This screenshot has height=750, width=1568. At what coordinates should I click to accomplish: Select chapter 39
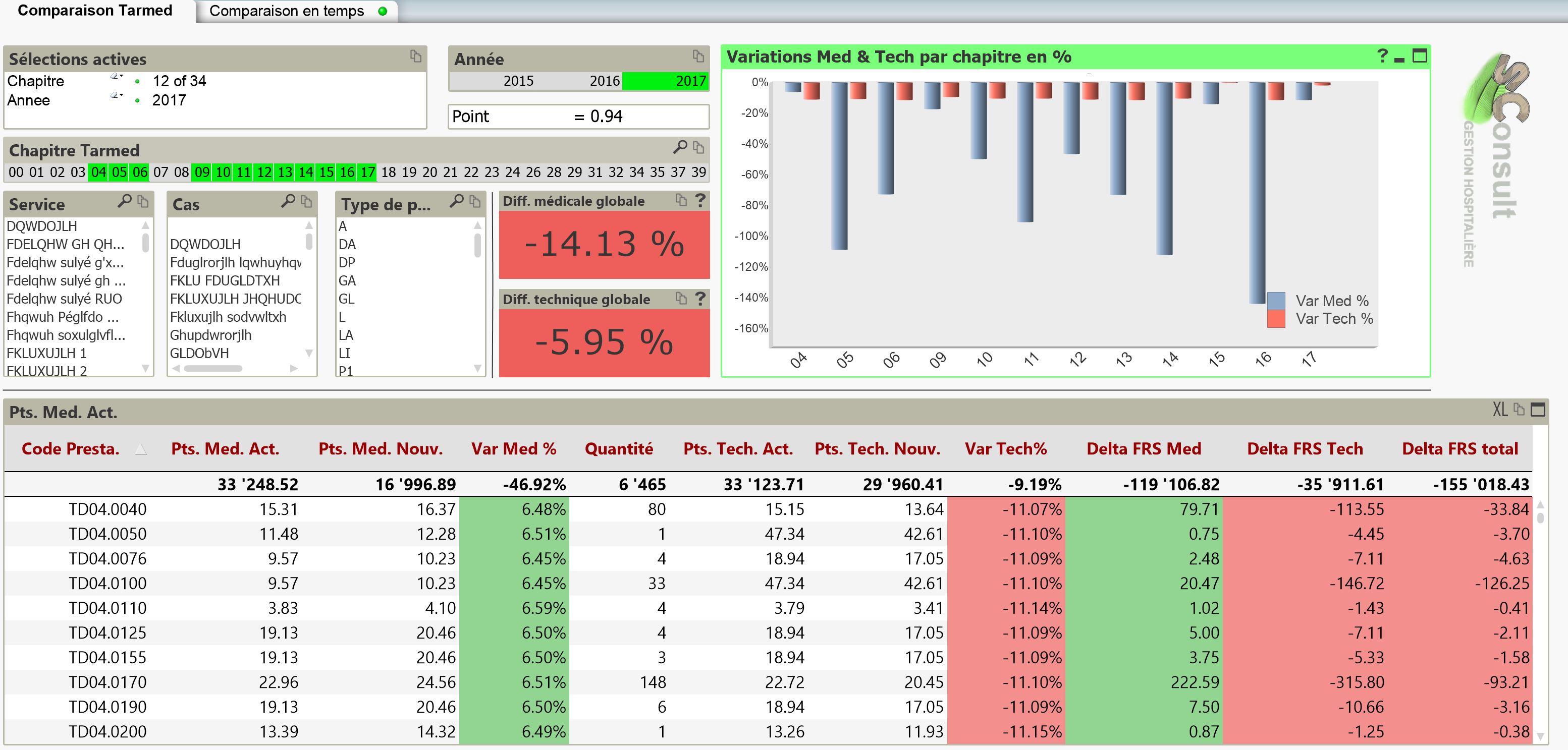click(x=699, y=172)
